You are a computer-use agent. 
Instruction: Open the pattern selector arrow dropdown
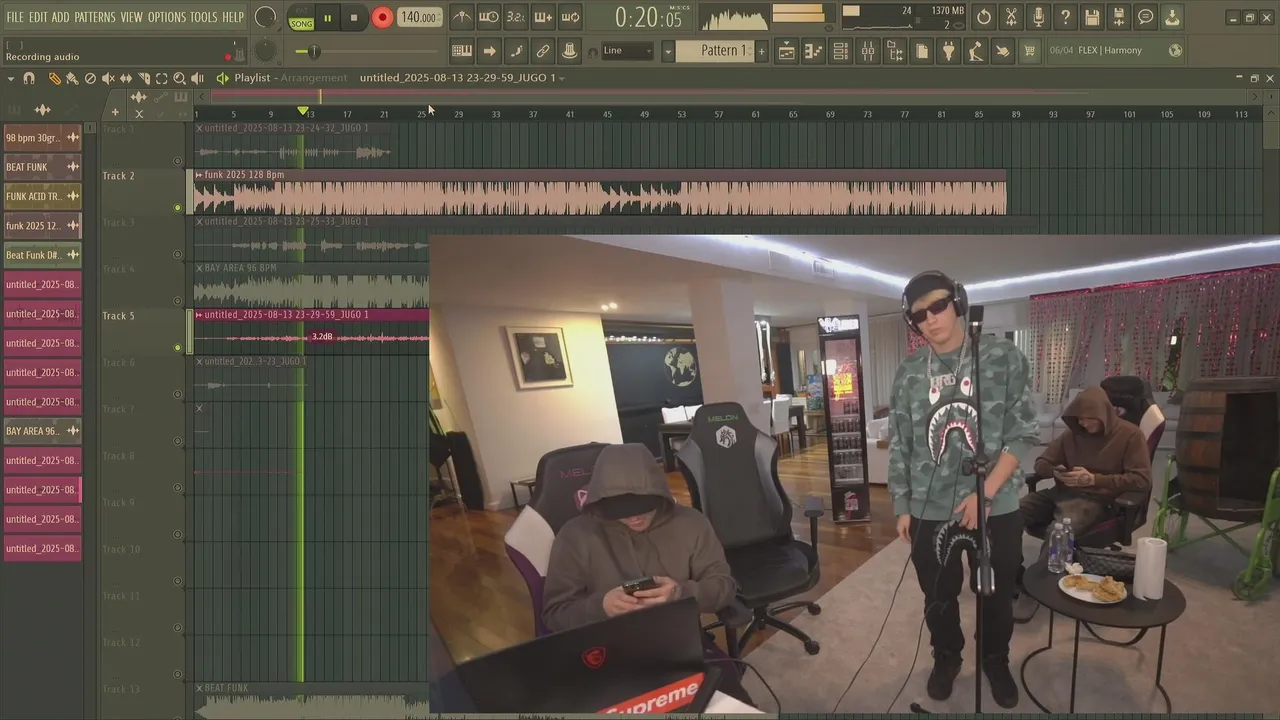coord(668,51)
